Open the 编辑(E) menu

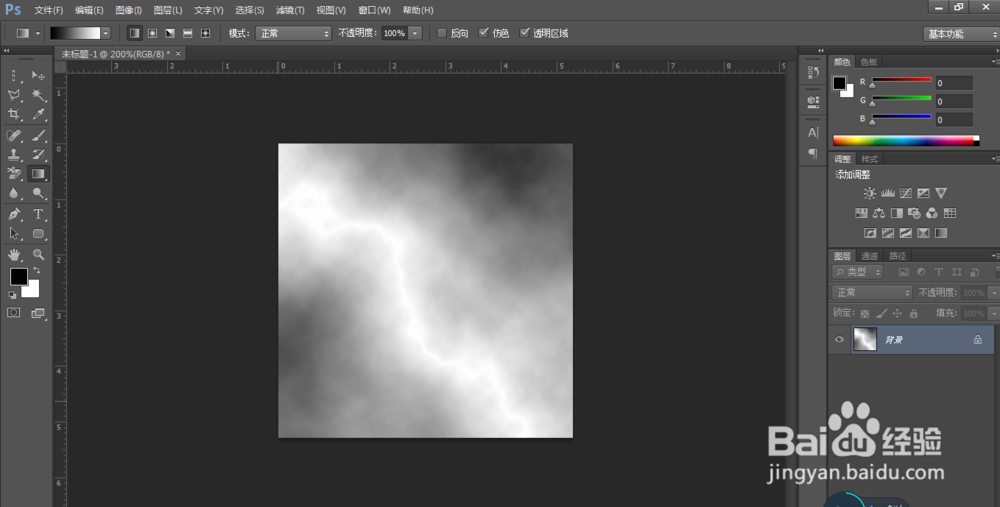(x=89, y=10)
